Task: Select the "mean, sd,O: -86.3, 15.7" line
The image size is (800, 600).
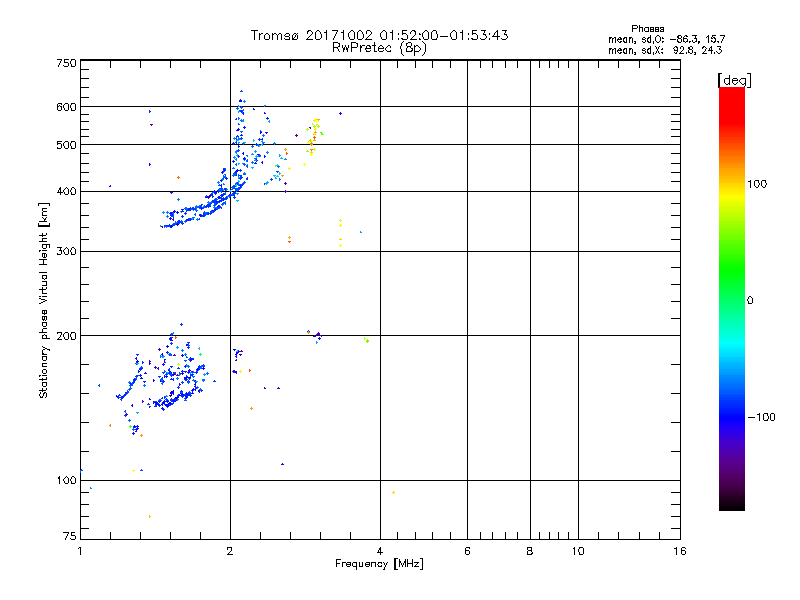Action: [666, 39]
